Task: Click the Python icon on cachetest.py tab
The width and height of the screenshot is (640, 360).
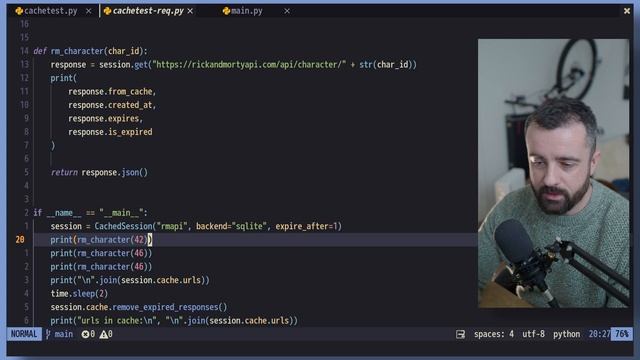Action: pos(19,11)
